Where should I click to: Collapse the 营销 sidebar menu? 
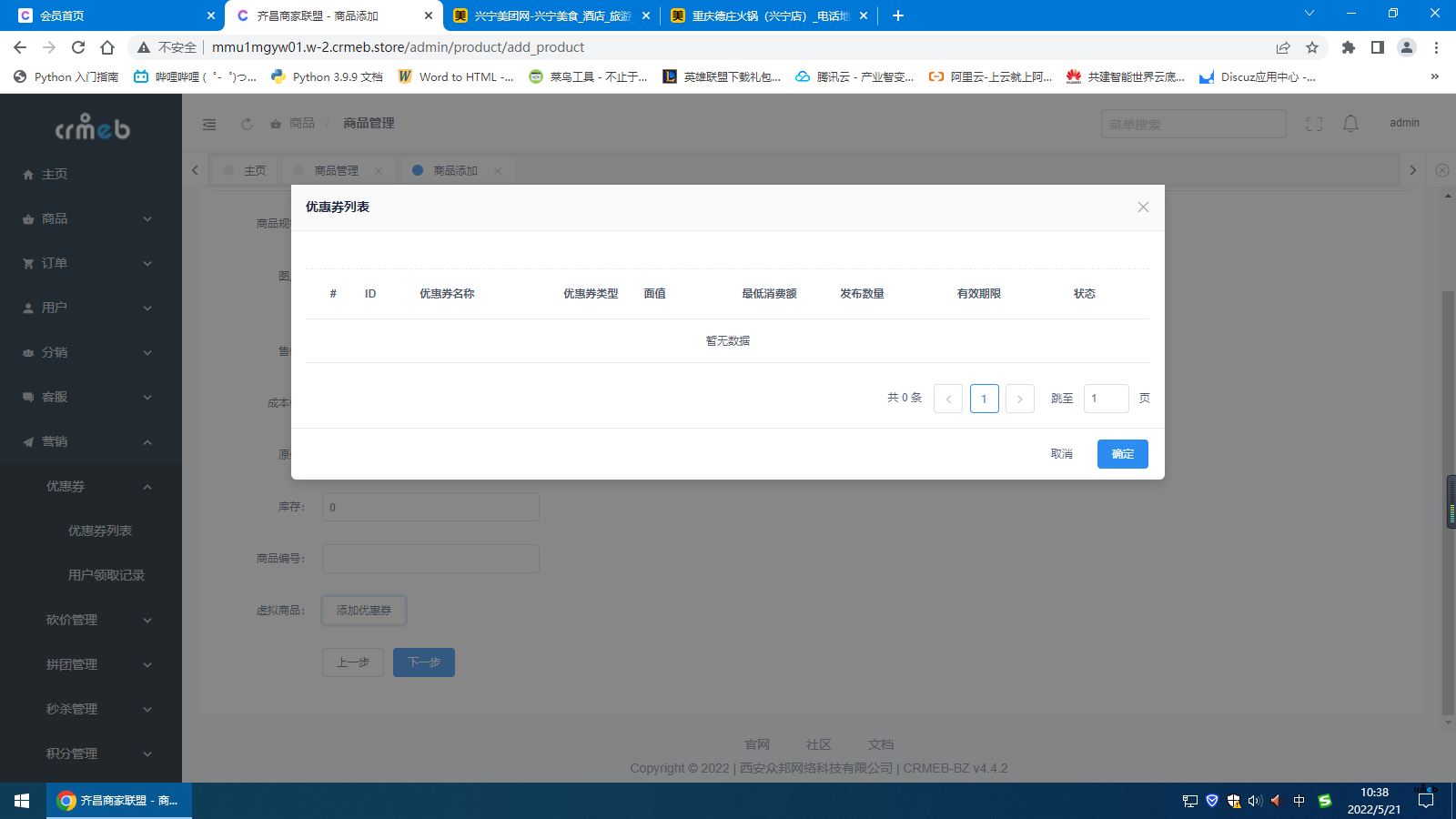click(91, 441)
